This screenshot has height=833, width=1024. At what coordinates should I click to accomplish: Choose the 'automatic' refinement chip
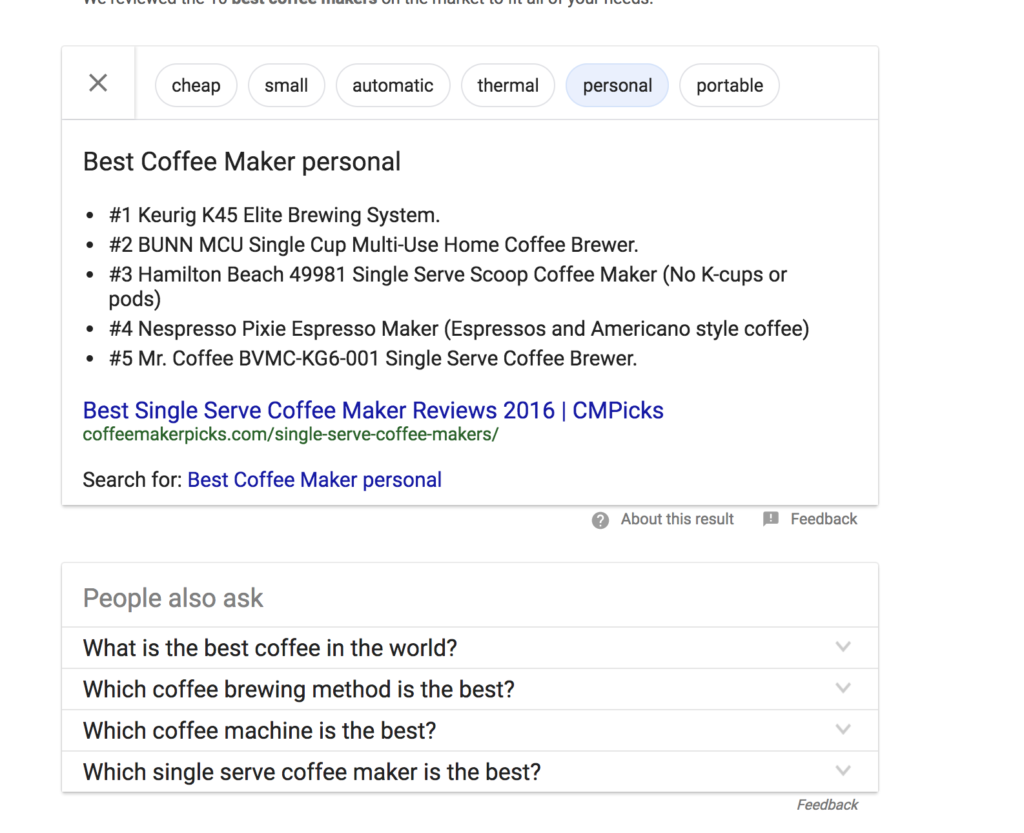(x=392, y=86)
